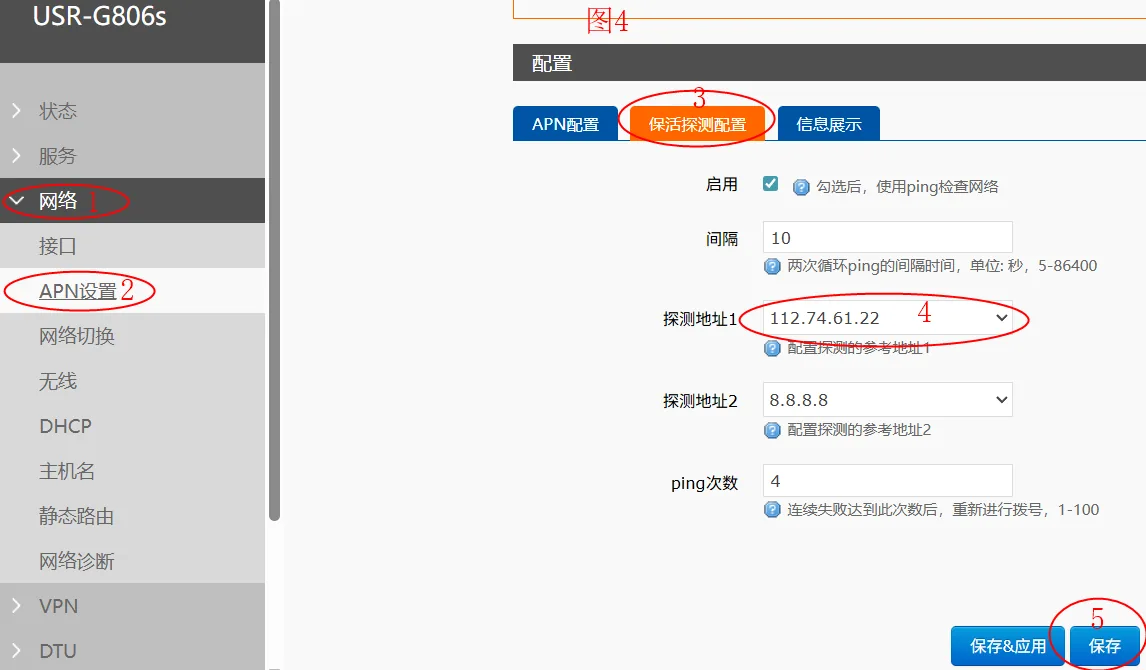The width and height of the screenshot is (1146, 670).
Task: Expand the VPN sidebar menu
Action: [132, 606]
